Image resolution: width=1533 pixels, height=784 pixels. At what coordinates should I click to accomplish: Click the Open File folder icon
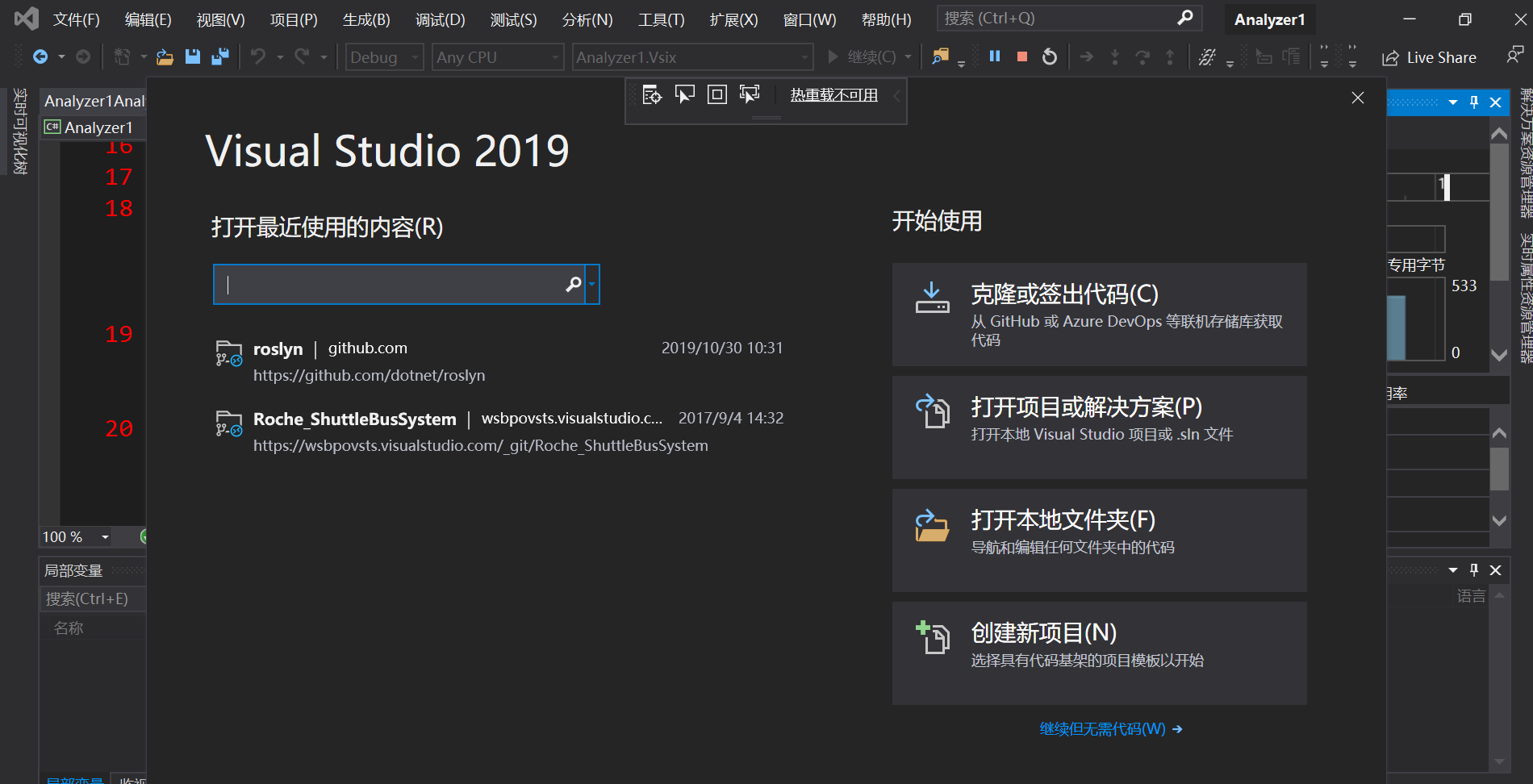click(x=165, y=56)
